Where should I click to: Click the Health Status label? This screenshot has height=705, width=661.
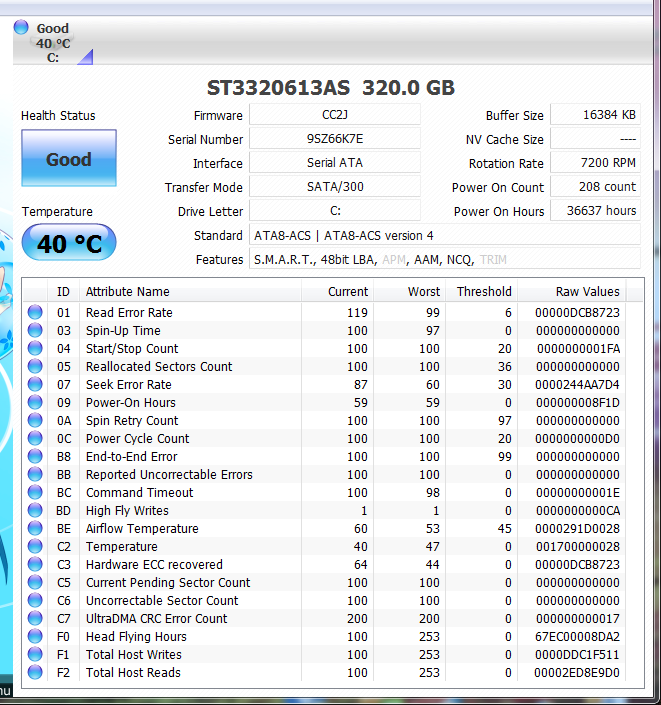tap(58, 116)
